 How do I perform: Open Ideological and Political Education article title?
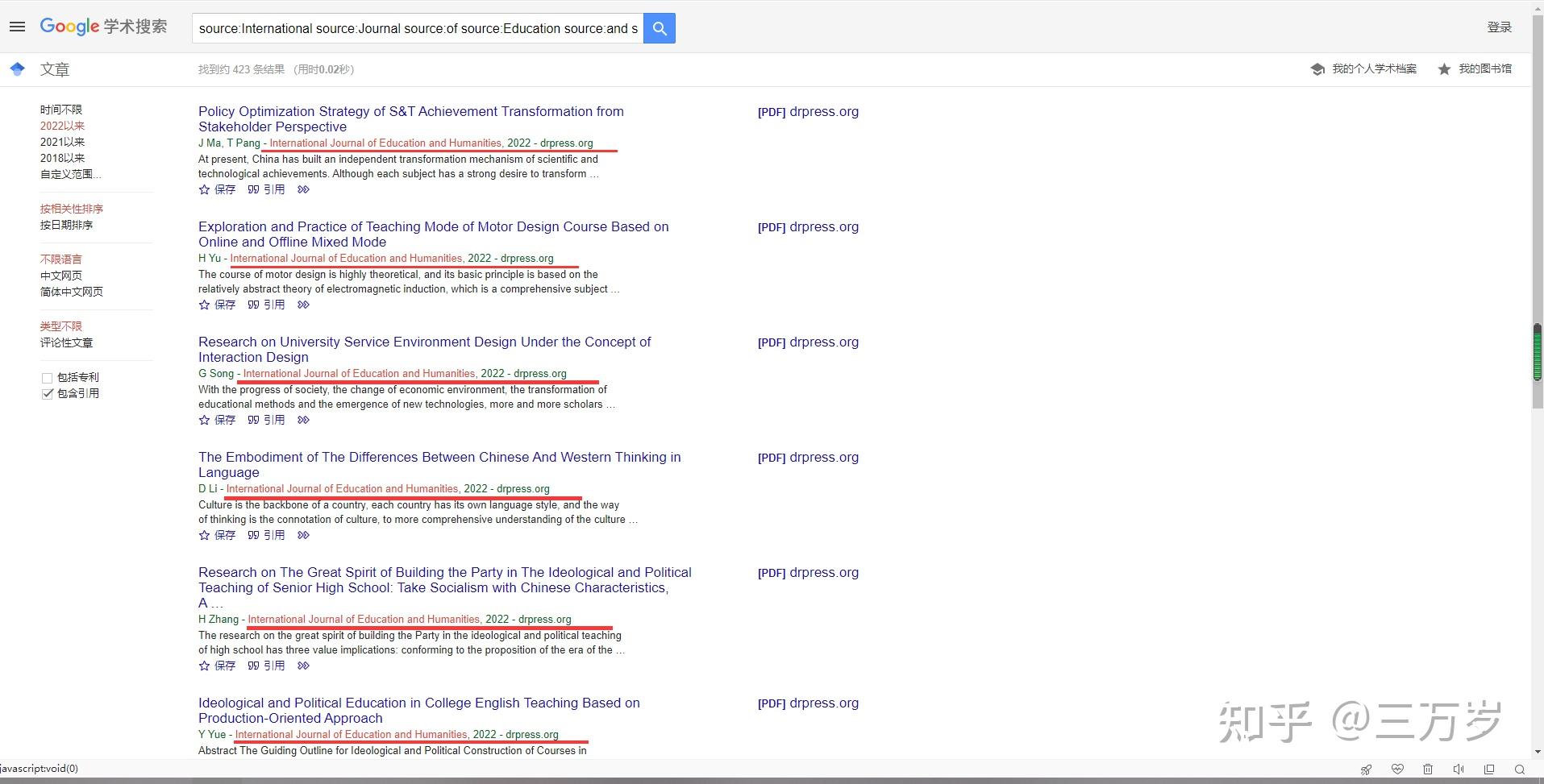tap(419, 711)
